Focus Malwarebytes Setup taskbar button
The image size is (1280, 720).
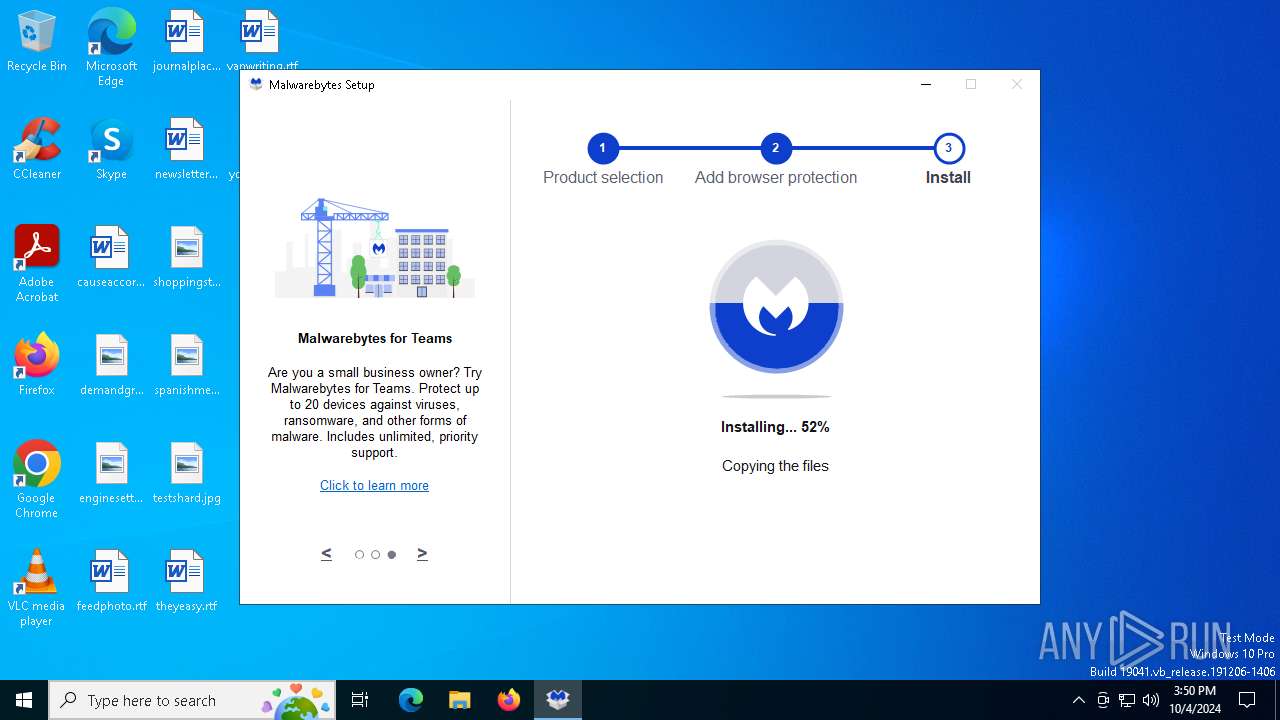(558, 700)
